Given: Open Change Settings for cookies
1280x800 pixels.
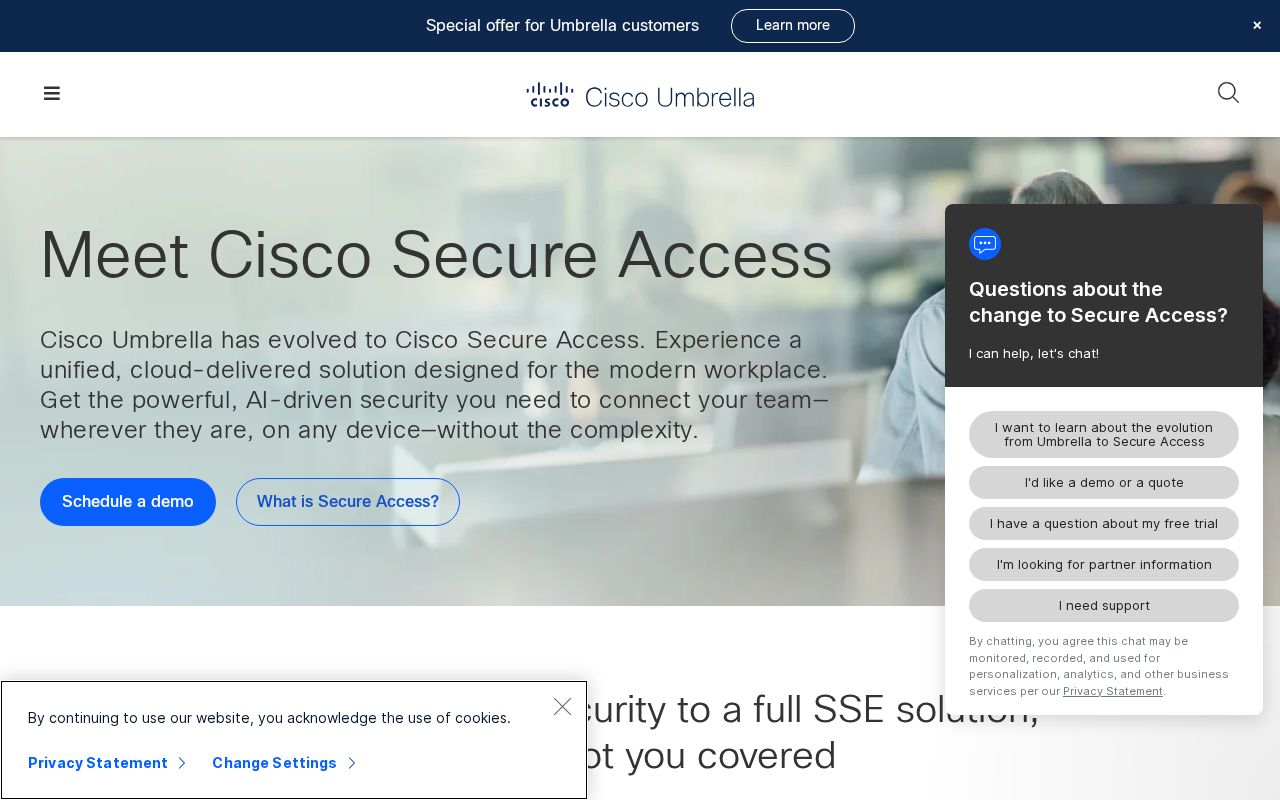Looking at the screenshot, I should click(x=284, y=763).
